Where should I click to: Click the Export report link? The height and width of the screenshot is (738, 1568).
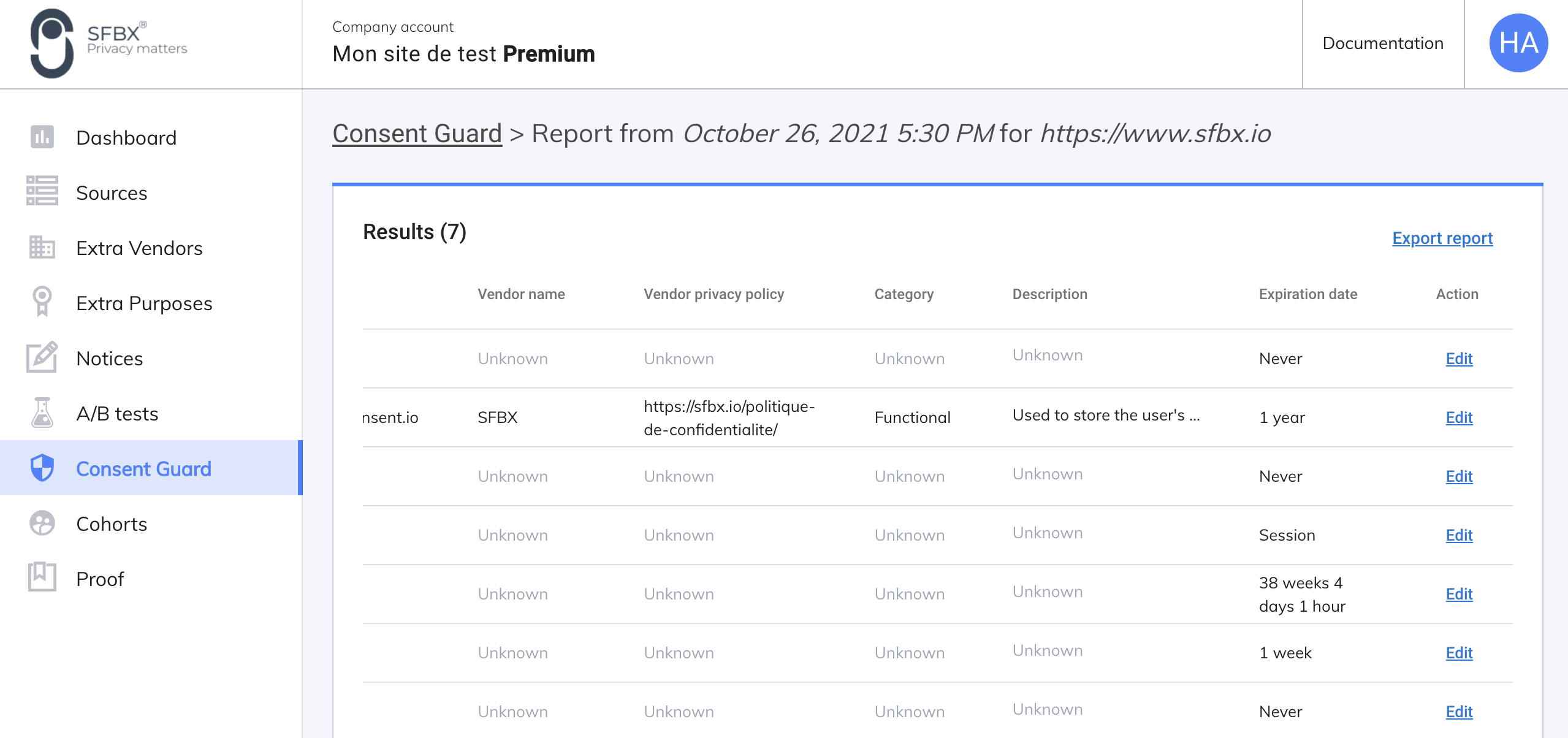1442,238
